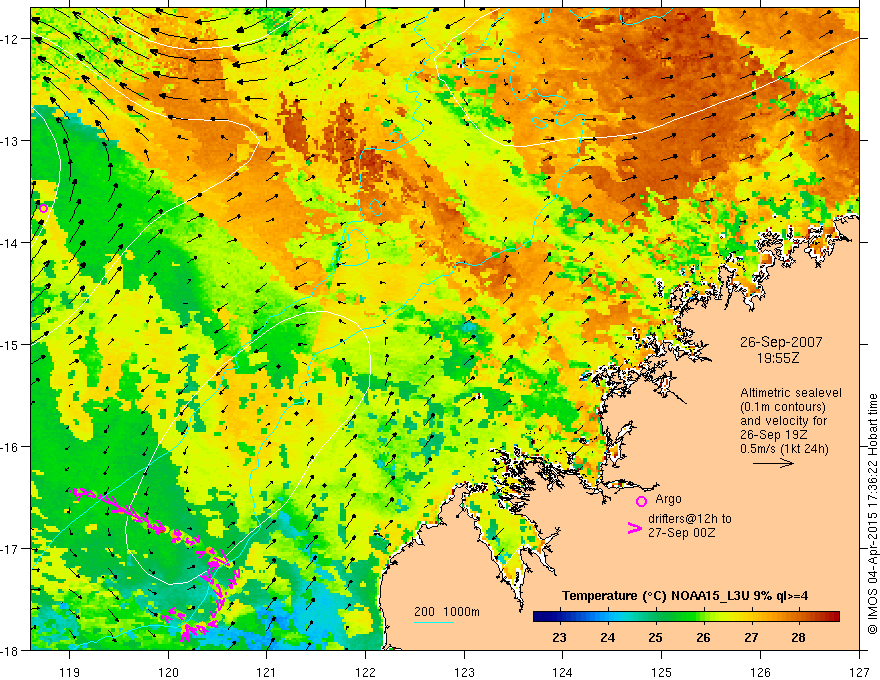The width and height of the screenshot is (880, 680).
Task: Click the 27 label under the color bar
Action: 751,637
